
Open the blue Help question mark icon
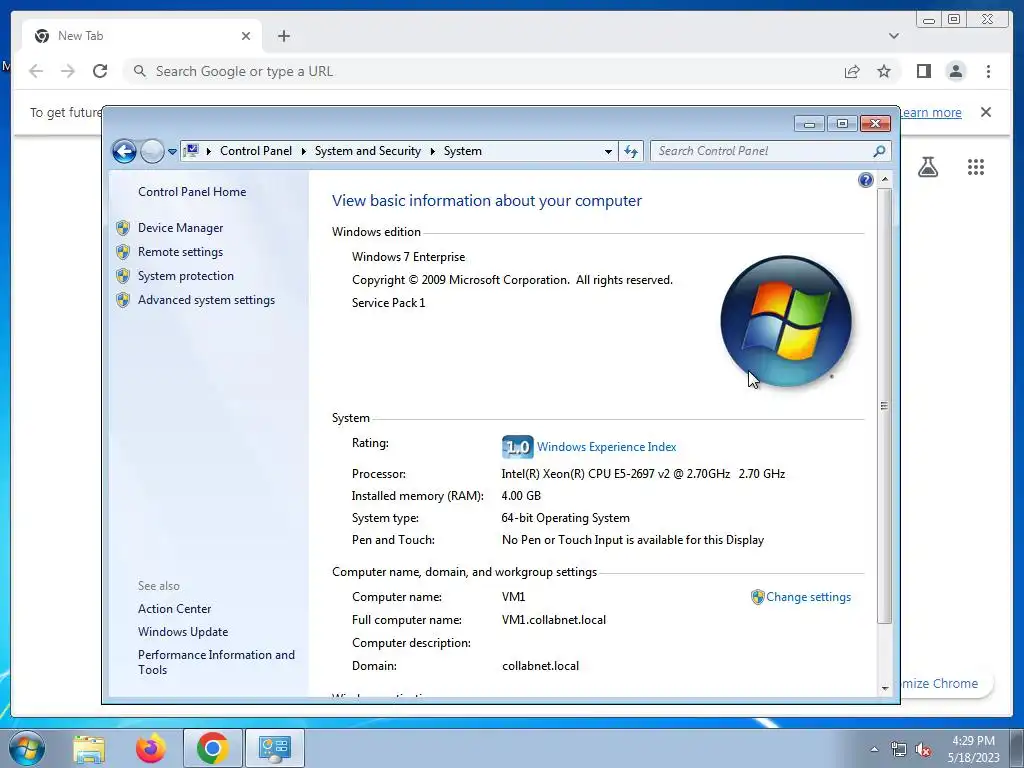tap(866, 180)
